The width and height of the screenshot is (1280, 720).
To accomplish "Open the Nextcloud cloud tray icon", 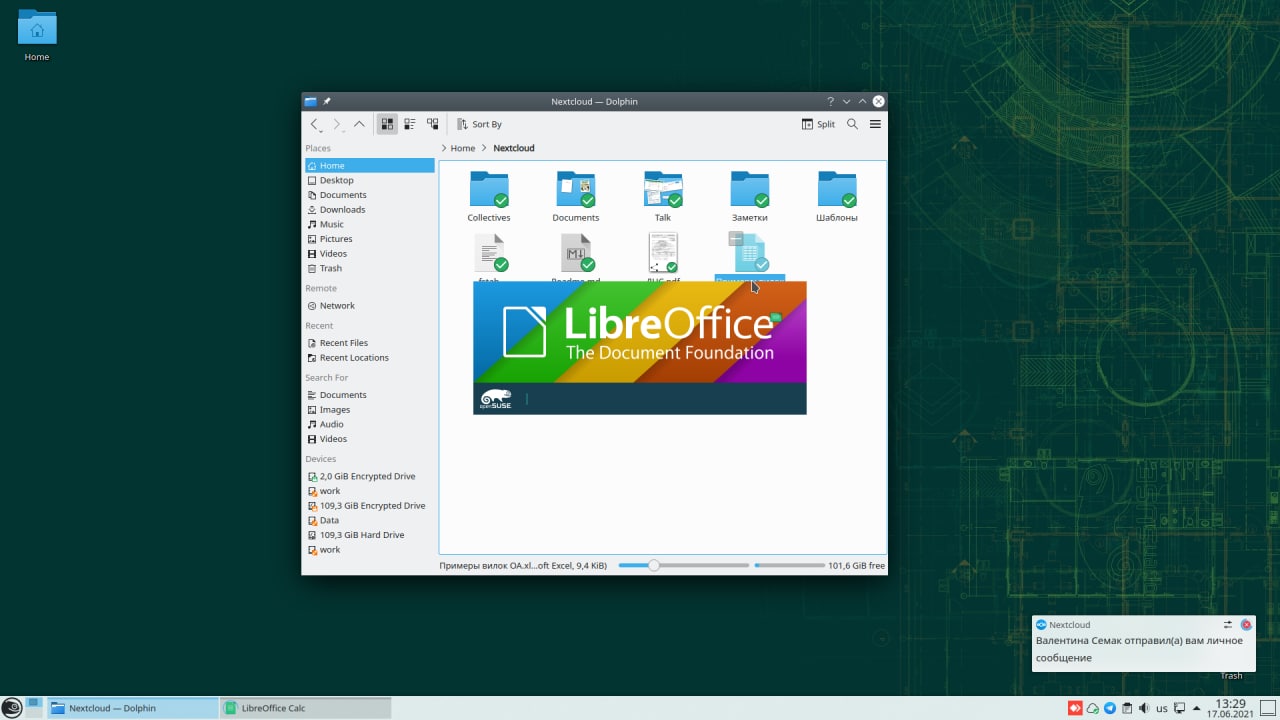I will click(x=1093, y=708).
